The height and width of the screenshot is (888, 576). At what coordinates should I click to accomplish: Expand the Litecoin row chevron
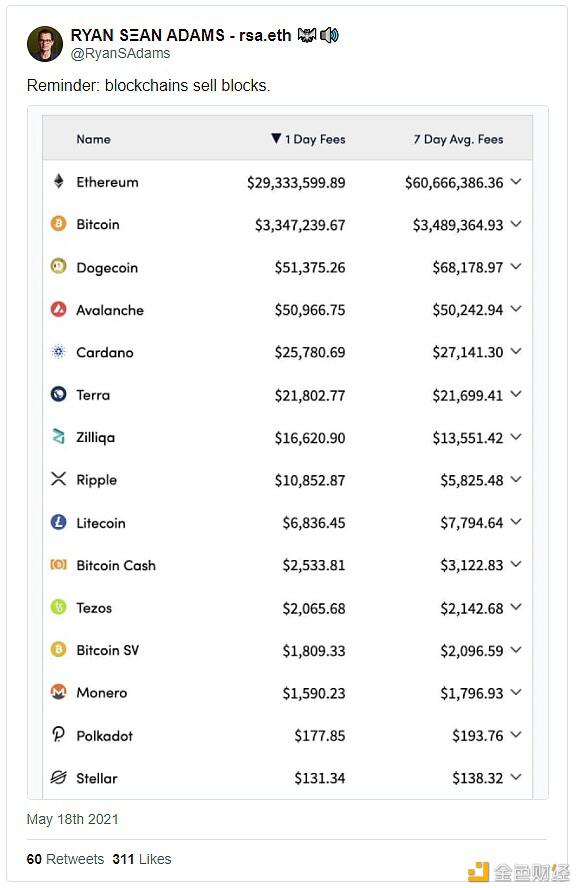coord(515,522)
